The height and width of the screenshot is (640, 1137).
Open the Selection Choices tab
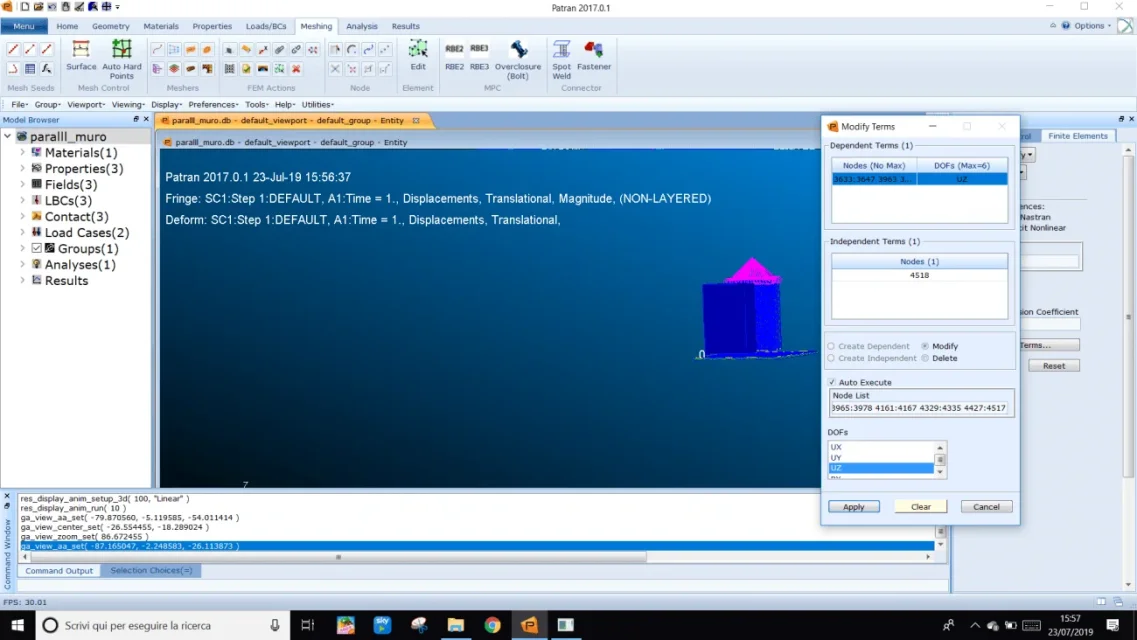click(x=151, y=570)
